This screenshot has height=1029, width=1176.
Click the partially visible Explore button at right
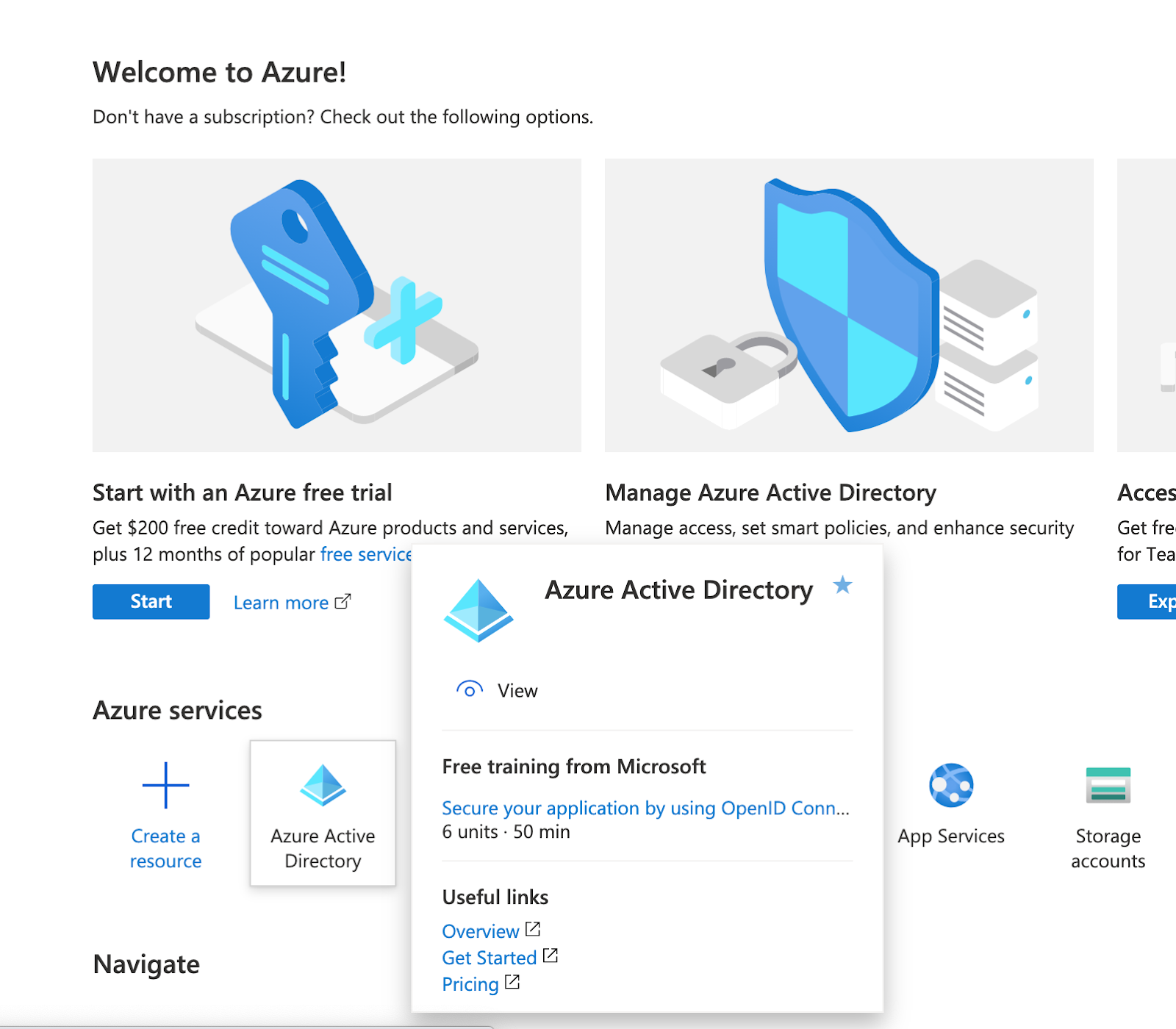point(1147,601)
